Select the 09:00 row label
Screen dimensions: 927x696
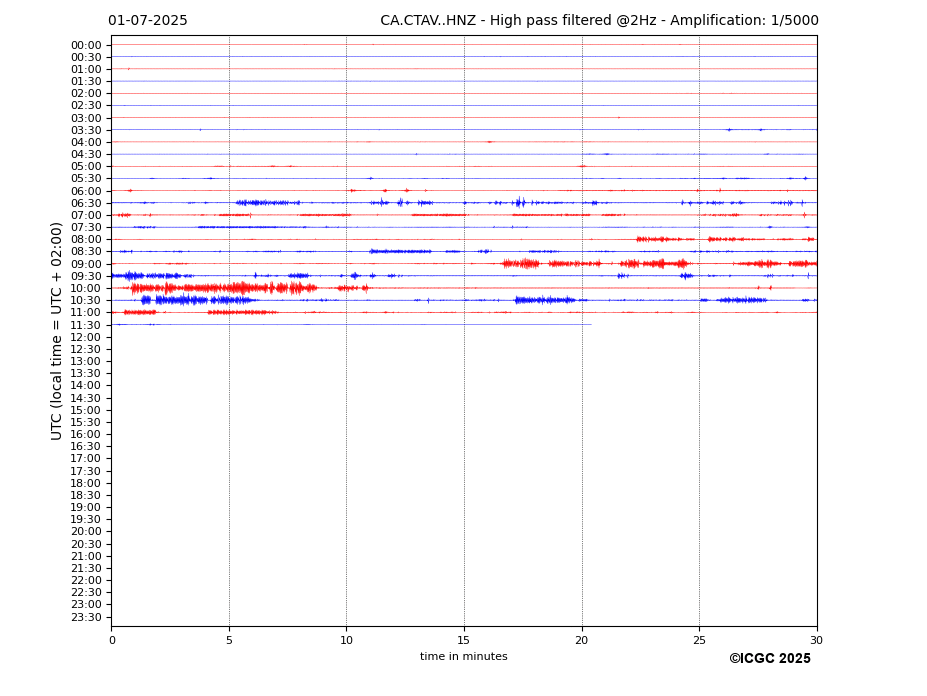coord(86,264)
